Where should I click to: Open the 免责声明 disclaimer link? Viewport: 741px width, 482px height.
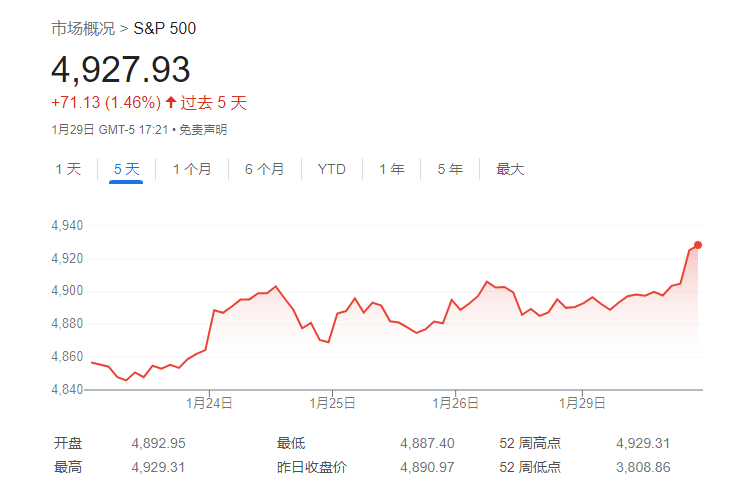pos(203,129)
